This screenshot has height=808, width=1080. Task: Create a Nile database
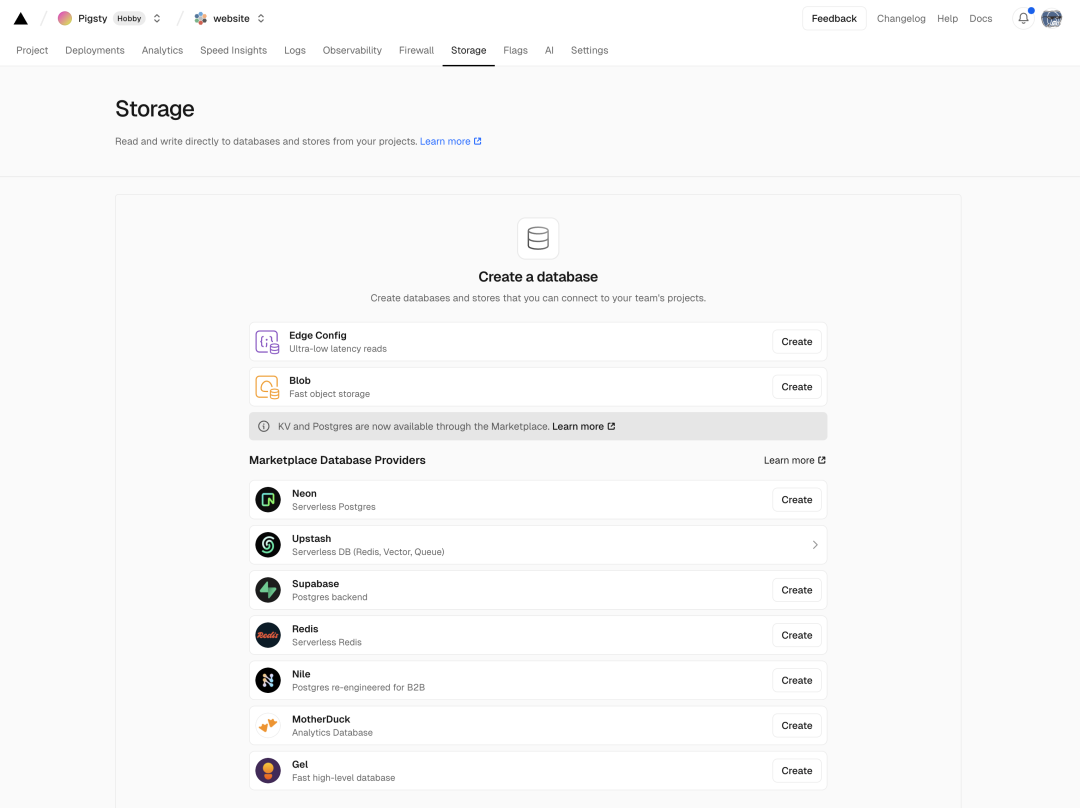[796, 680]
